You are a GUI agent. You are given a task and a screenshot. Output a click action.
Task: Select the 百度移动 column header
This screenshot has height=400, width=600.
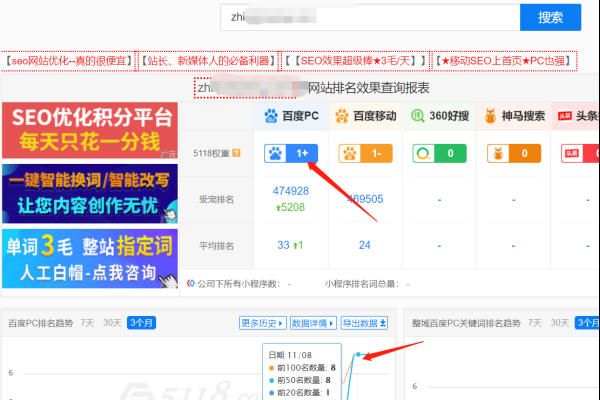point(365,116)
